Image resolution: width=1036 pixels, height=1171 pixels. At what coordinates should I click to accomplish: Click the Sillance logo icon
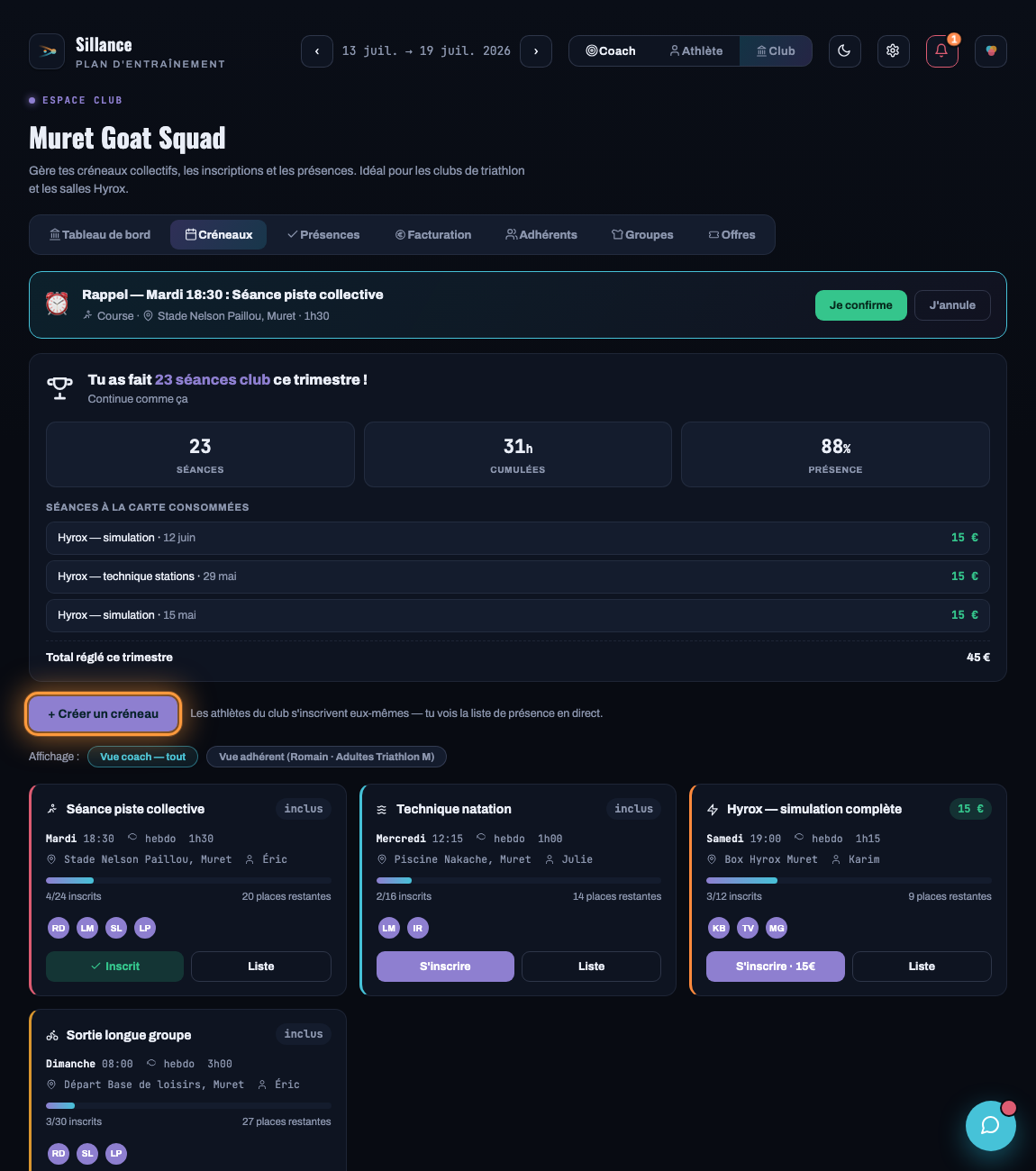pyautogui.click(x=47, y=51)
